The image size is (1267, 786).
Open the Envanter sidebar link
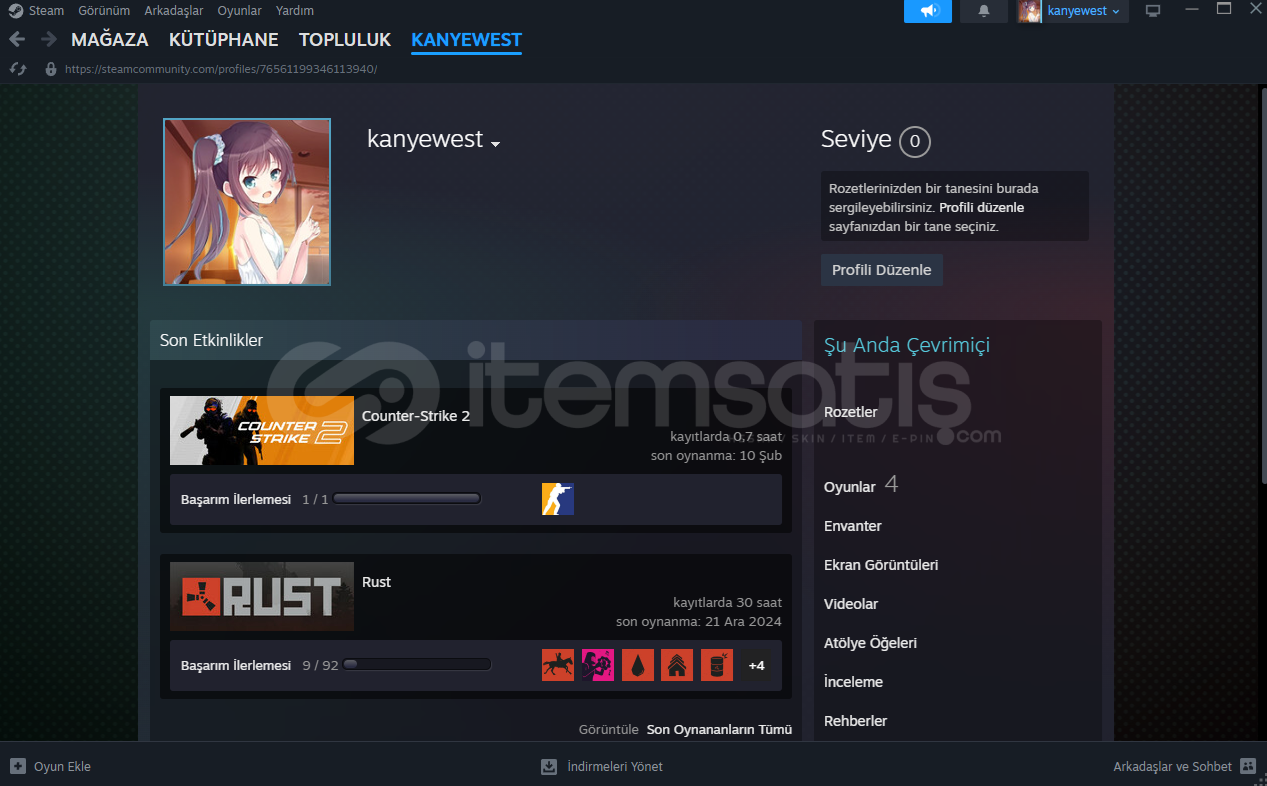tap(853, 526)
